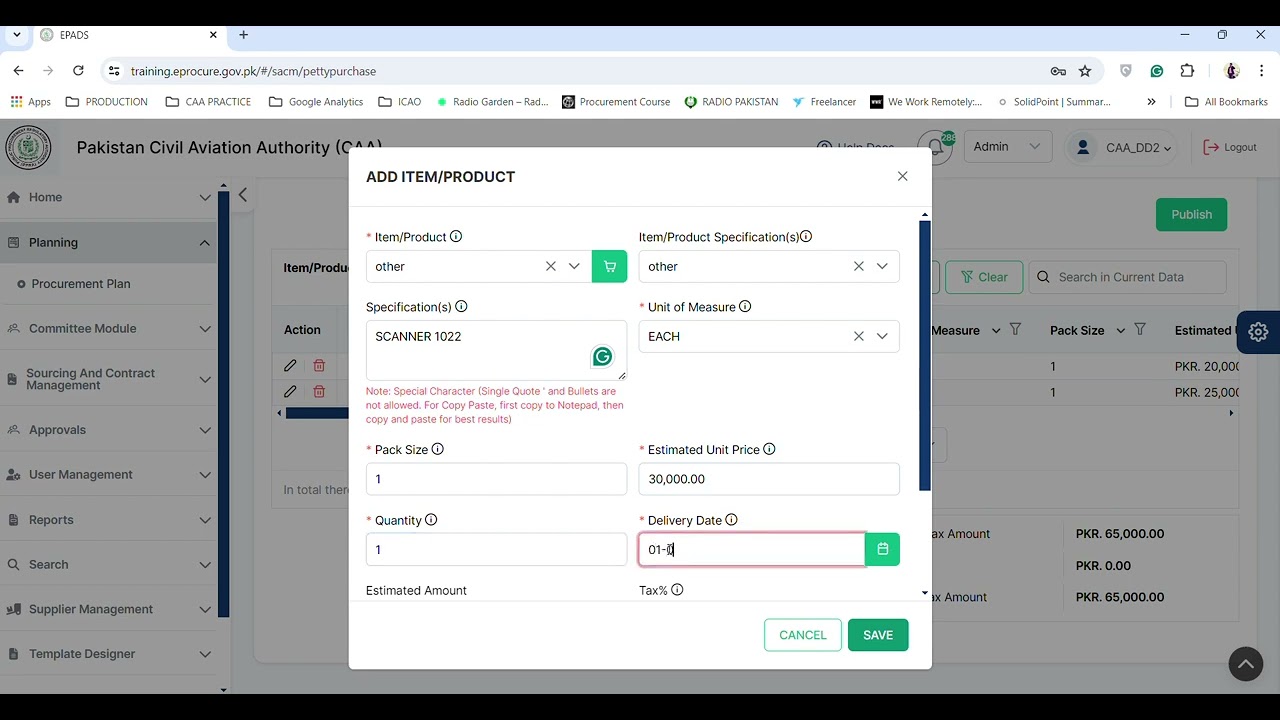Viewport: 1280px width, 720px height.
Task: Click the SAVE button
Action: 878,635
